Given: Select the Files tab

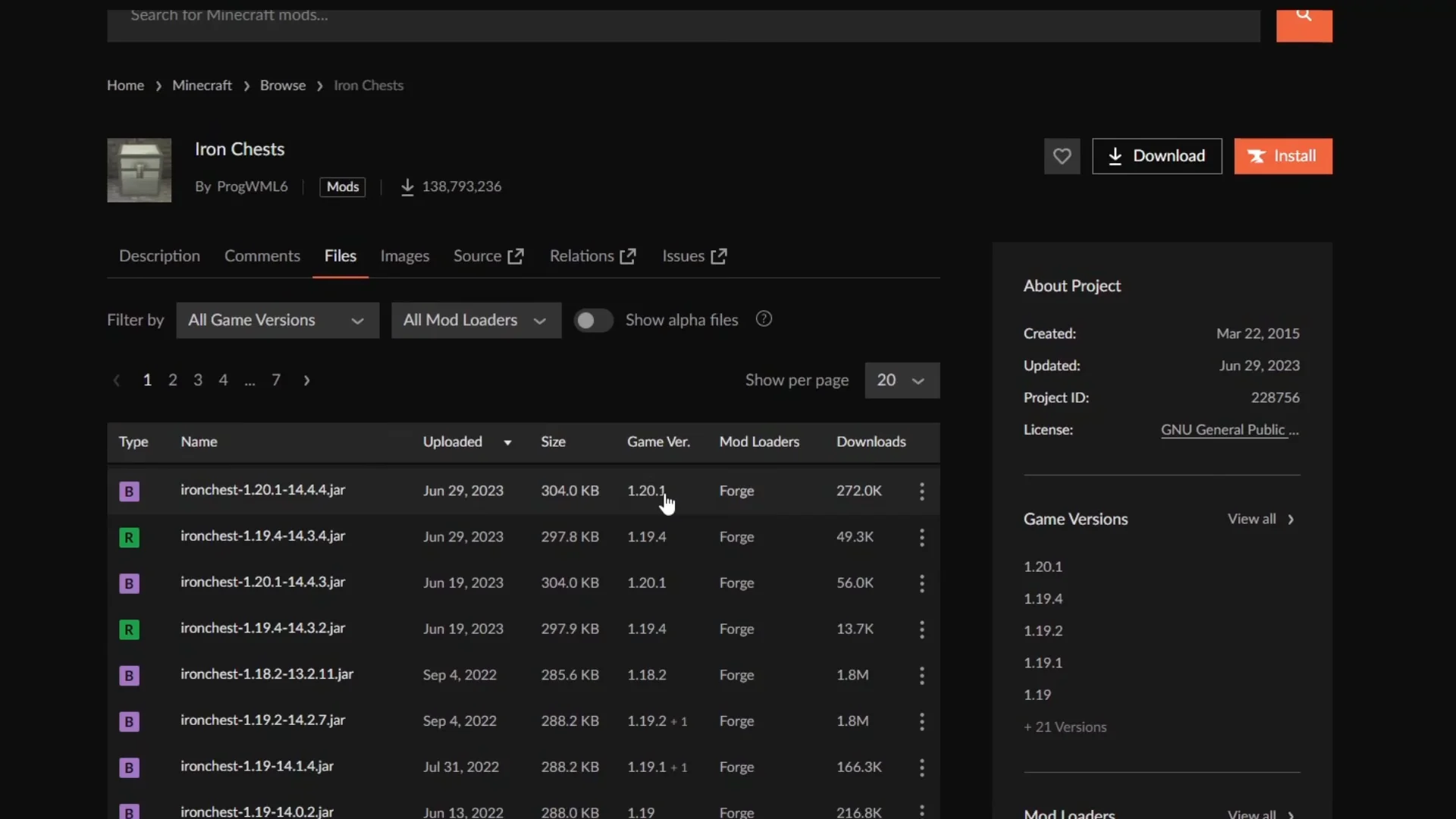Looking at the screenshot, I should (x=340, y=256).
